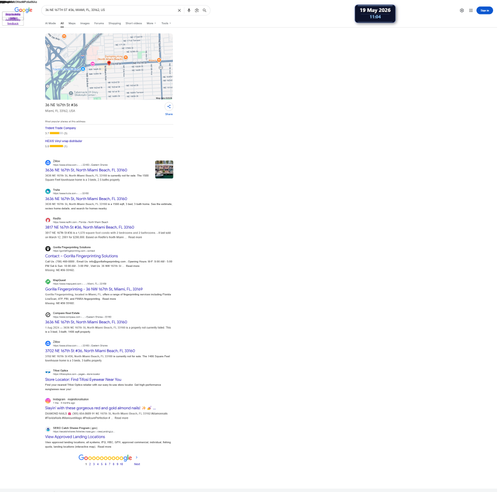Open Contact - Gorilla Fingerprinting Solutions result
This screenshot has width=500, height=492.
click(x=81, y=256)
